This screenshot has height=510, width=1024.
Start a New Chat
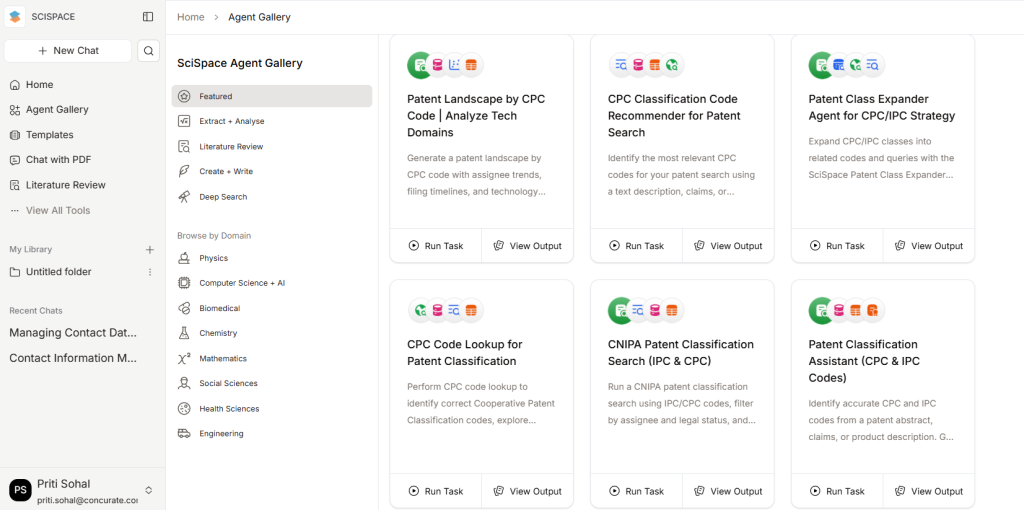coord(68,50)
